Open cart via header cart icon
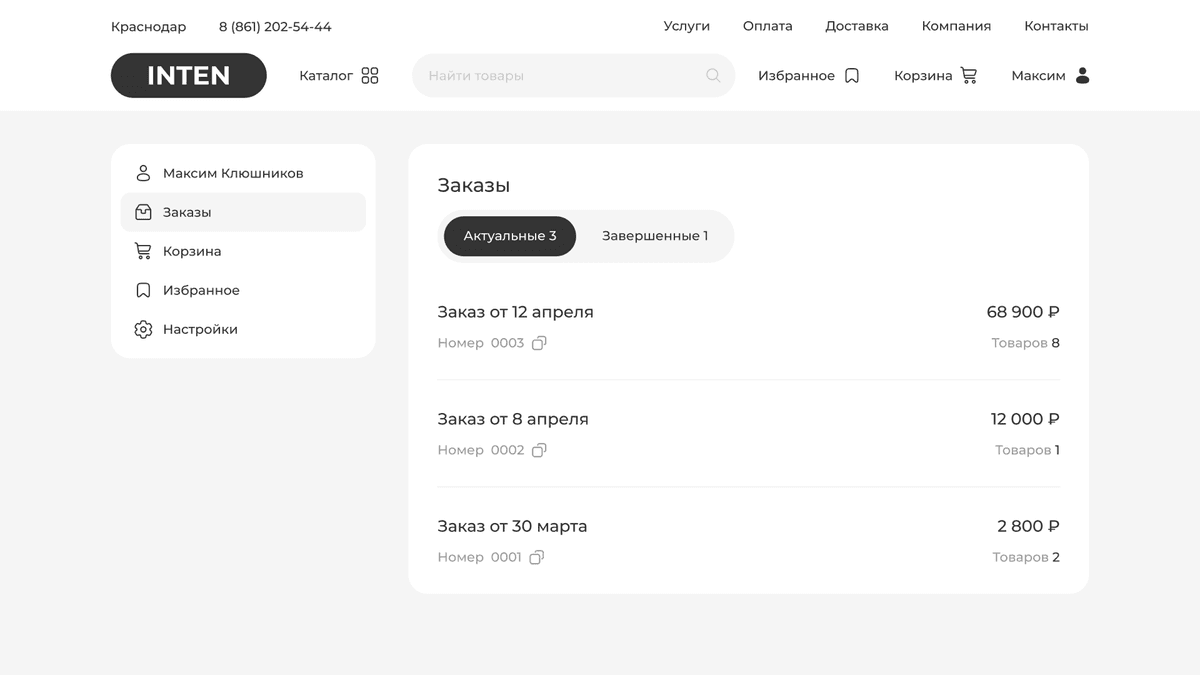 click(969, 76)
